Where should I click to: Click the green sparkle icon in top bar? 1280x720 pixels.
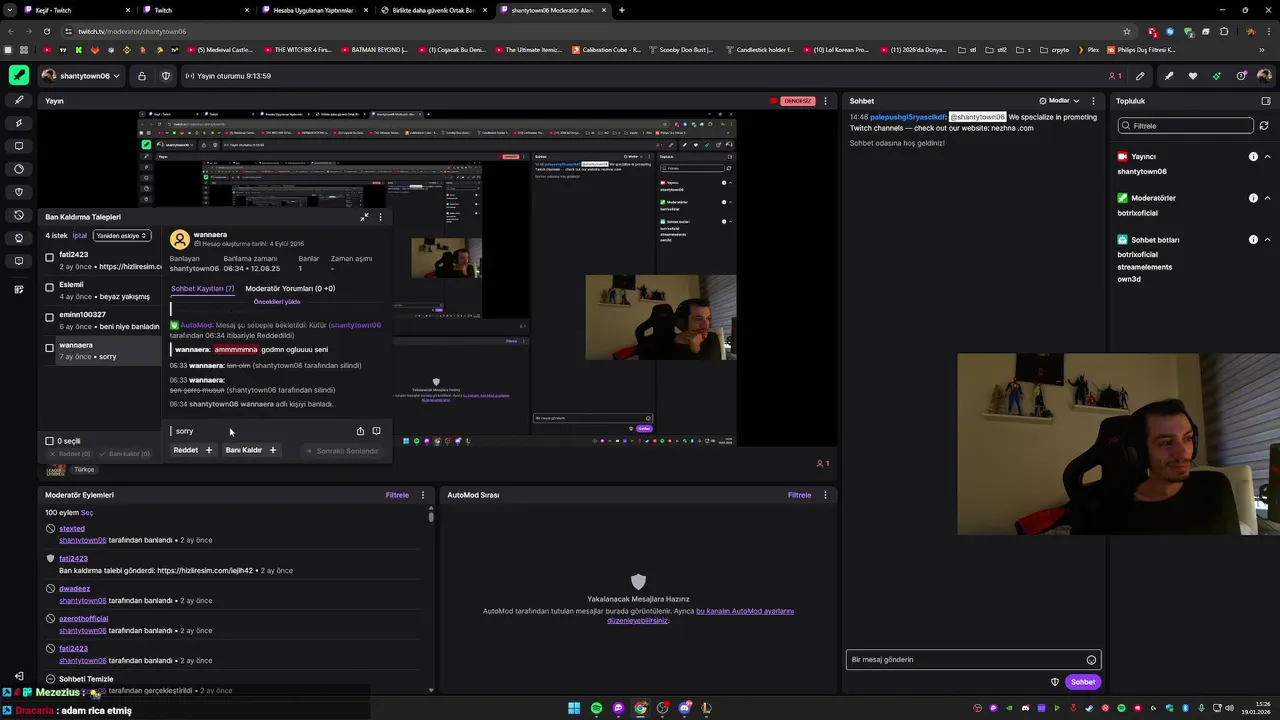tap(1216, 76)
